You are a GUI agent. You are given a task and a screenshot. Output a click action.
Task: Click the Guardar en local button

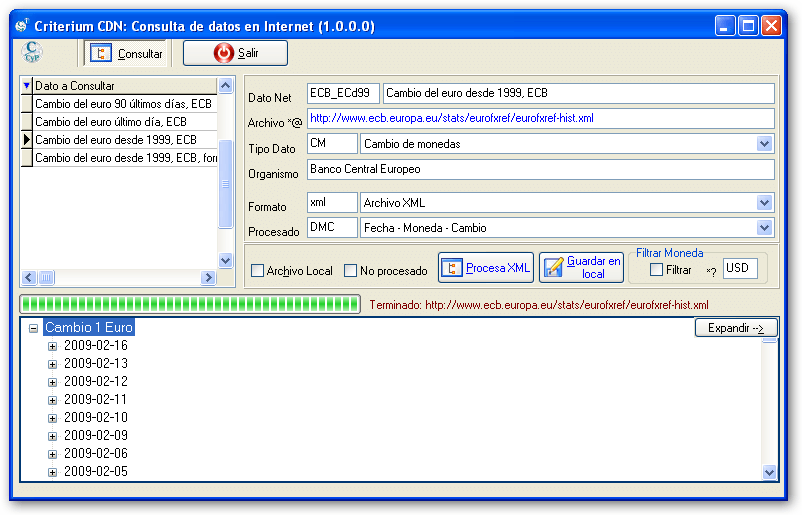[582, 267]
